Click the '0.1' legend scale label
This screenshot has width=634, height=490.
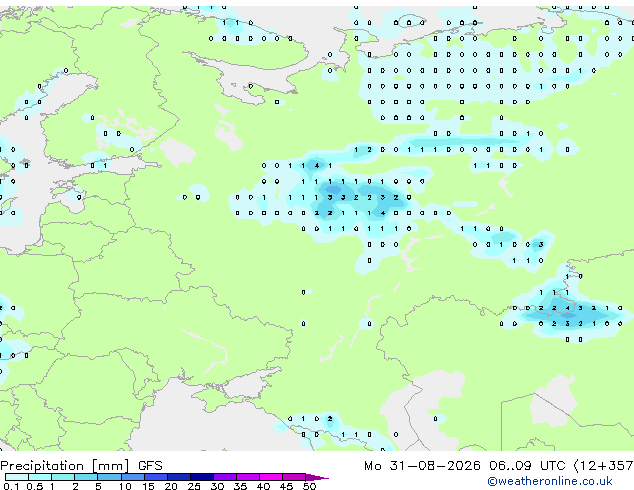pyautogui.click(x=11, y=486)
